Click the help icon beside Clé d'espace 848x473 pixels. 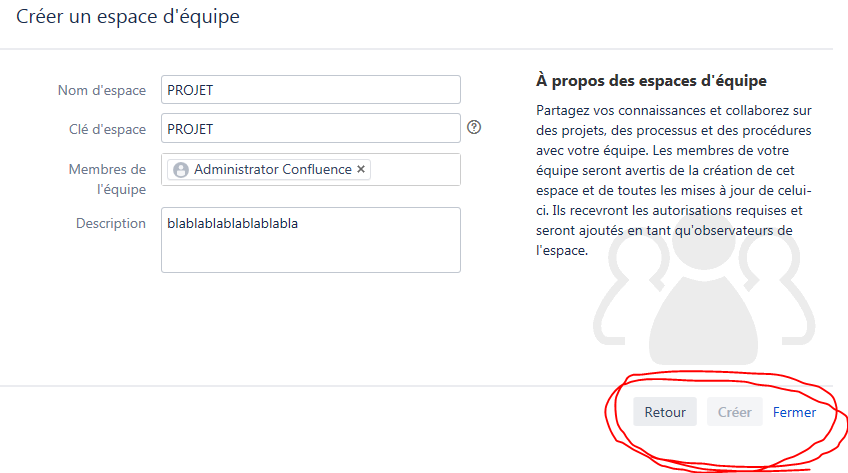tap(474, 127)
